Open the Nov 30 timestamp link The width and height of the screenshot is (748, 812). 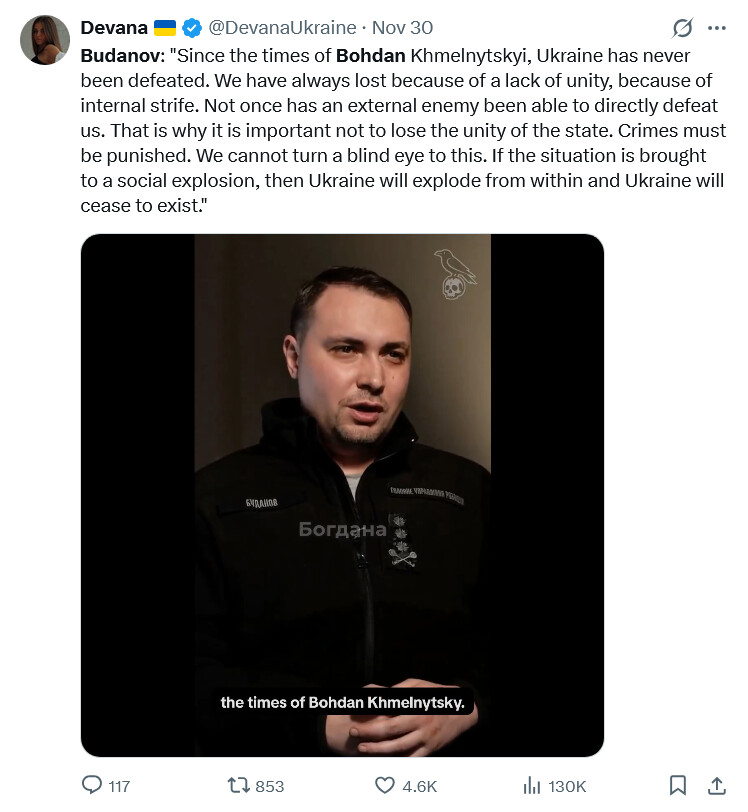[x=402, y=27]
